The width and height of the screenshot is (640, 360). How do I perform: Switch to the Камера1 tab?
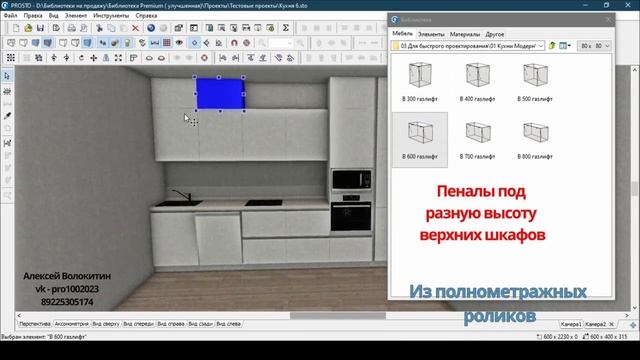pyautogui.click(x=571, y=324)
